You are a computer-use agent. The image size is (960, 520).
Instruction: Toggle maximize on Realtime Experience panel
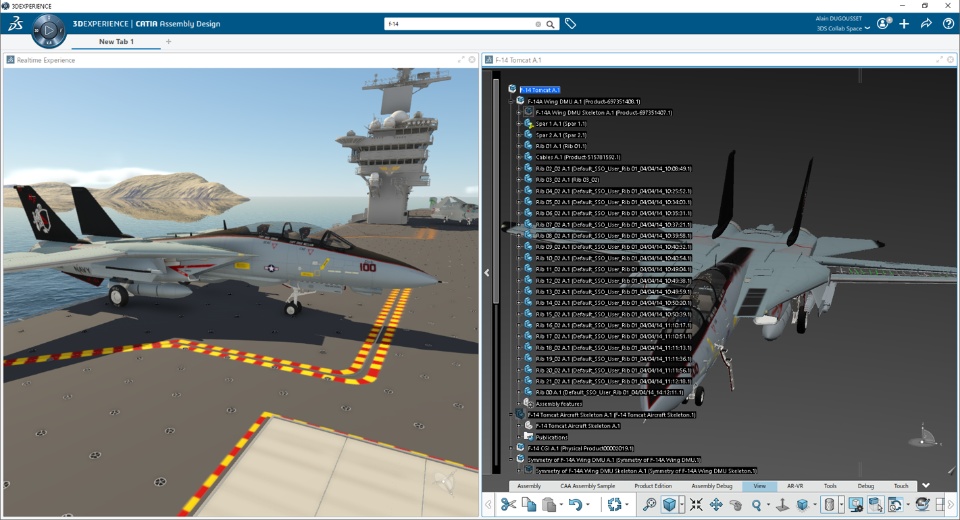[x=460, y=60]
